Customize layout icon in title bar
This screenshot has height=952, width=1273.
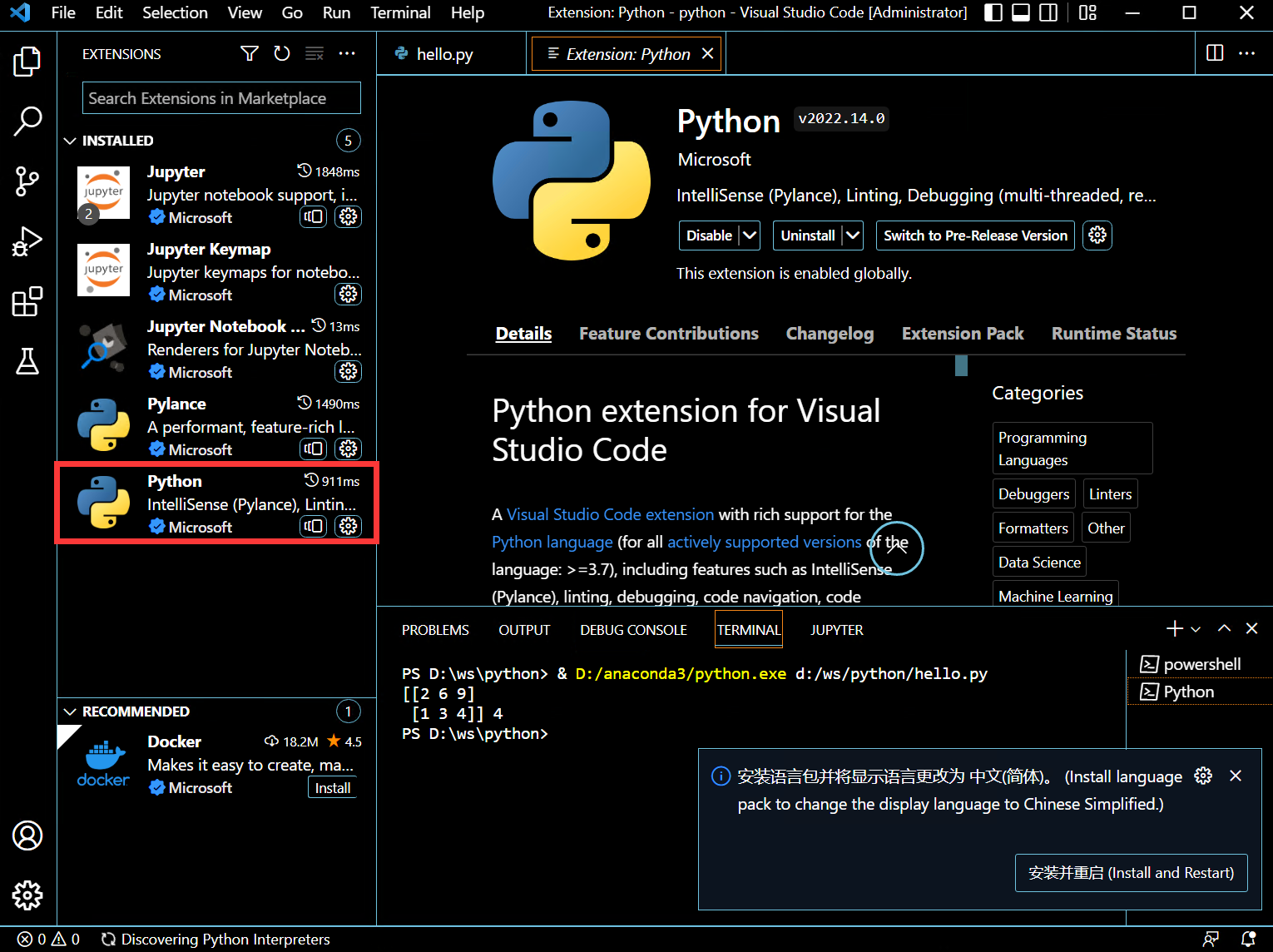pyautogui.click(x=1087, y=12)
